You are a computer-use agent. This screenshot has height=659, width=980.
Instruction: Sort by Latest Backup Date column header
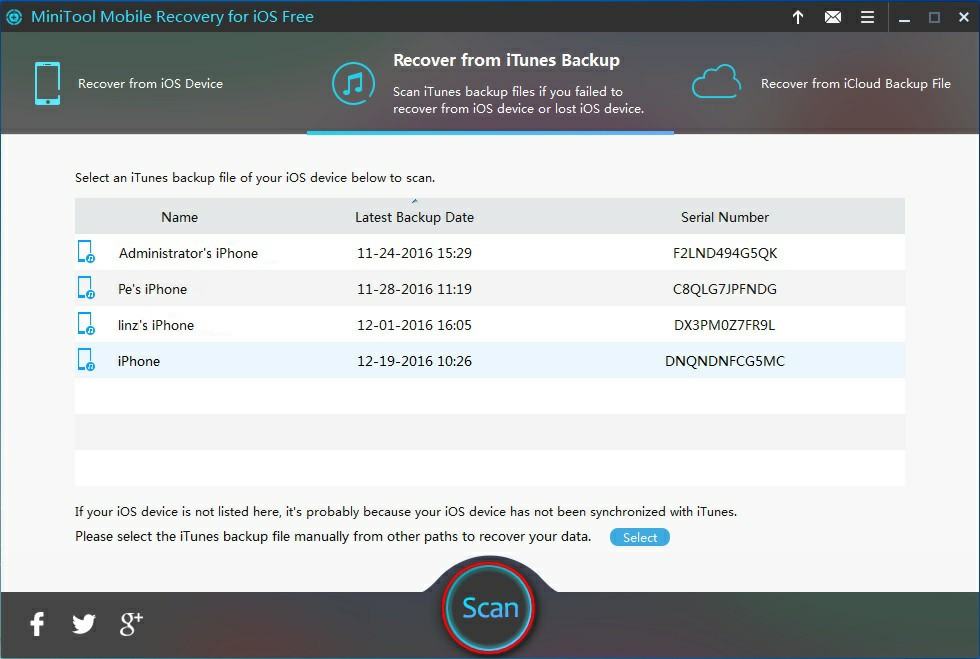coord(414,218)
